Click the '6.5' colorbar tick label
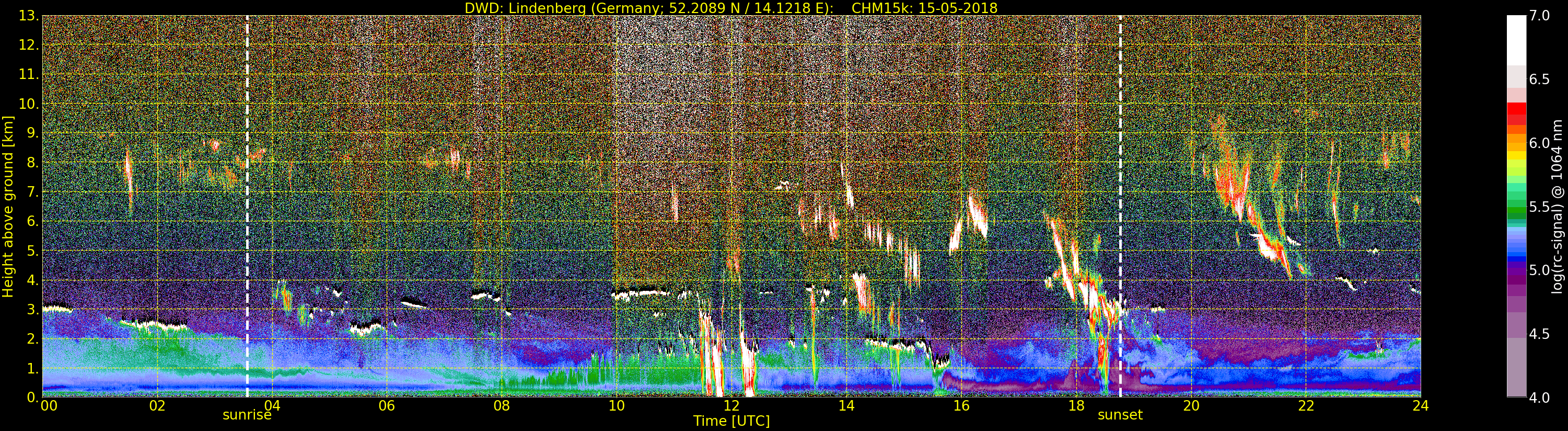This screenshot has height=431, width=1568. [x=1539, y=80]
